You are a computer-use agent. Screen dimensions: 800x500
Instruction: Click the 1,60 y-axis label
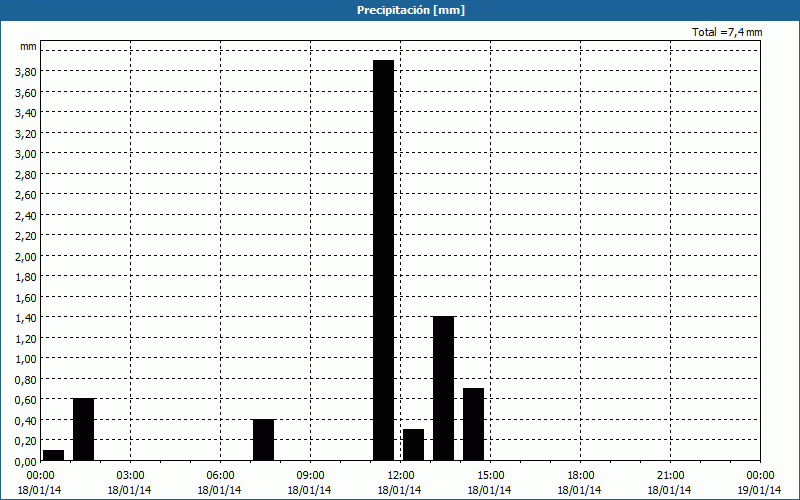[26, 297]
